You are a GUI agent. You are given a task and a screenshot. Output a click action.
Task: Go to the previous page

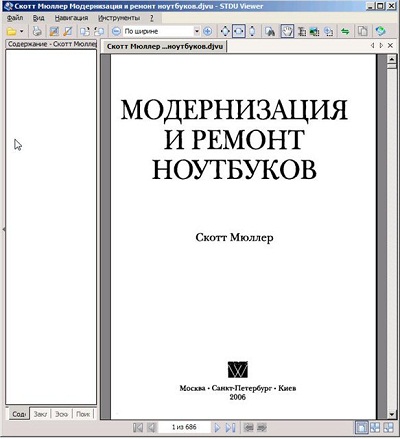[152, 428]
